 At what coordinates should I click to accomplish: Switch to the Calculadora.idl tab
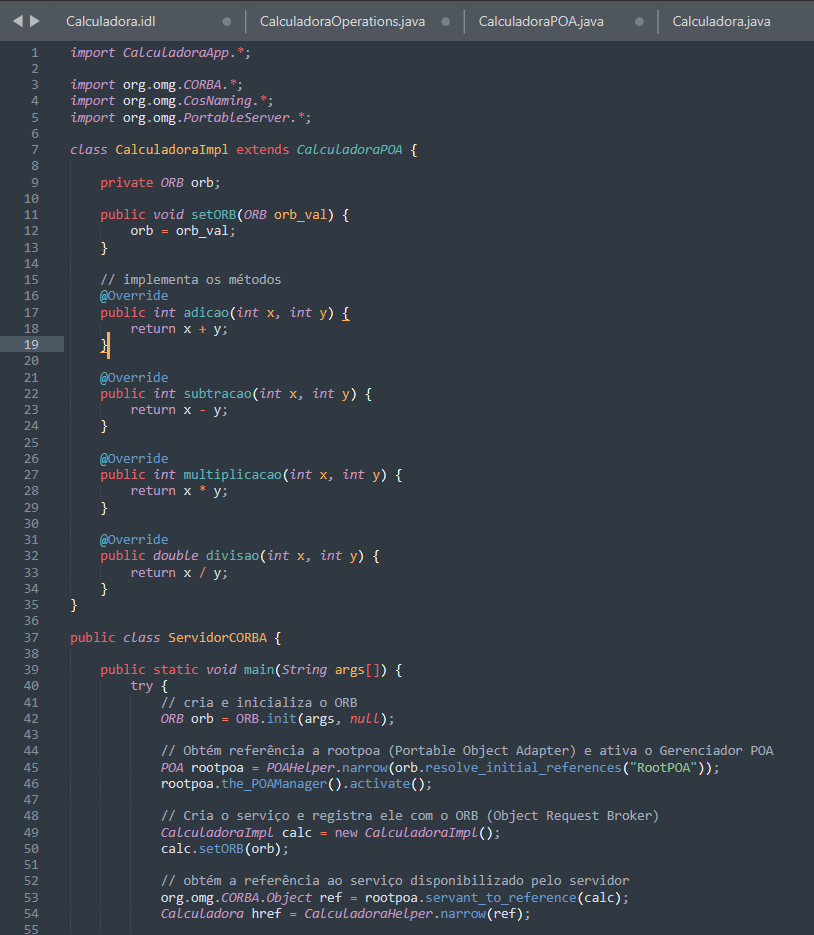pos(111,21)
